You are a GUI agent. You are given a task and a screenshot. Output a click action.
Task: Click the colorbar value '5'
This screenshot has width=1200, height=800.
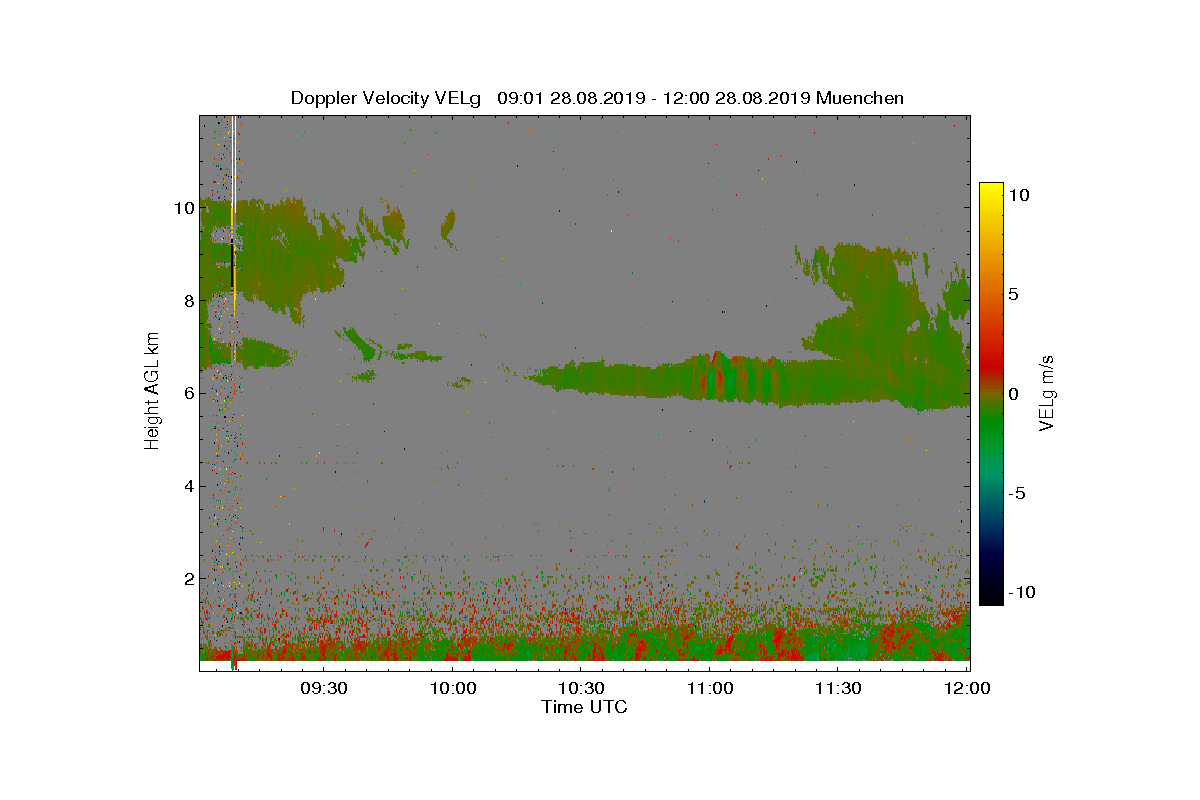(x=1013, y=295)
